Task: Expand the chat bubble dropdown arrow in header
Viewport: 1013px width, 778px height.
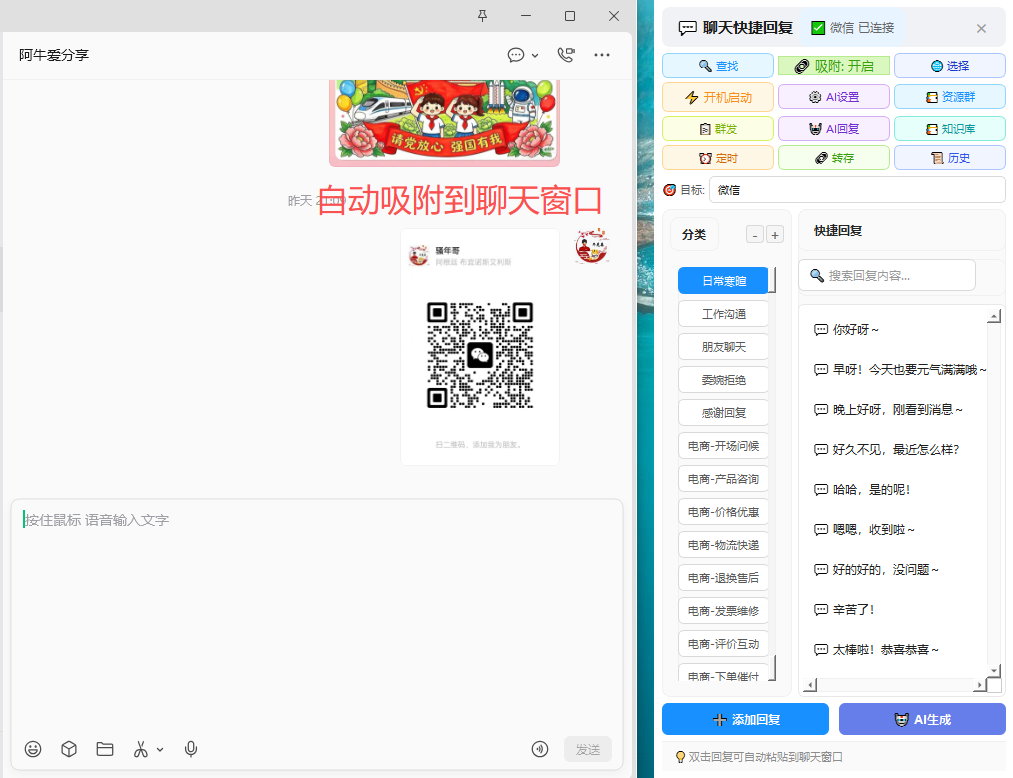Action: tap(535, 56)
